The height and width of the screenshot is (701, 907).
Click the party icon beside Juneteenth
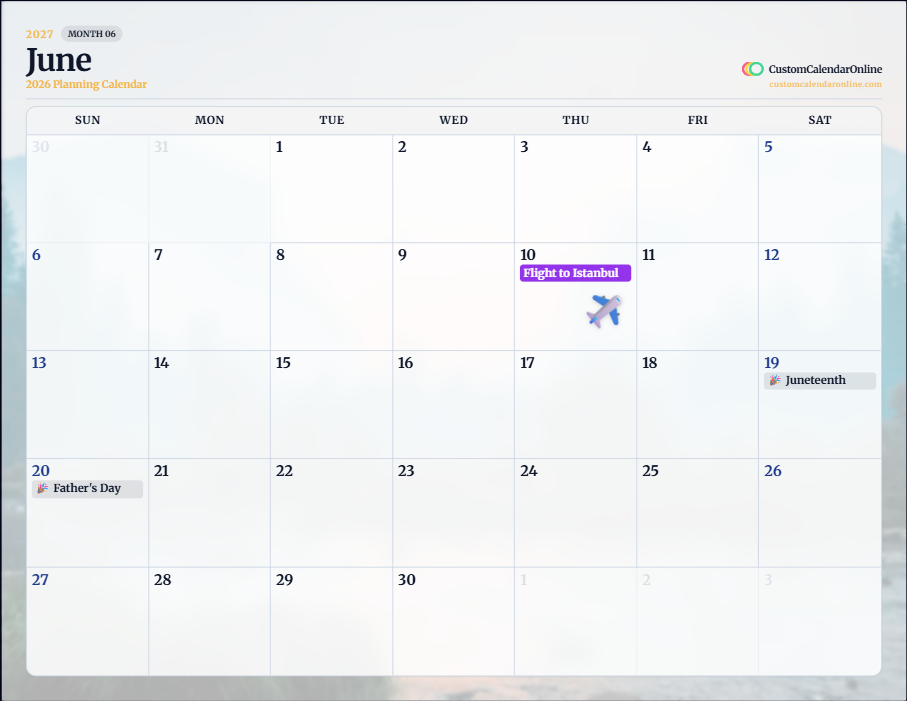(775, 380)
